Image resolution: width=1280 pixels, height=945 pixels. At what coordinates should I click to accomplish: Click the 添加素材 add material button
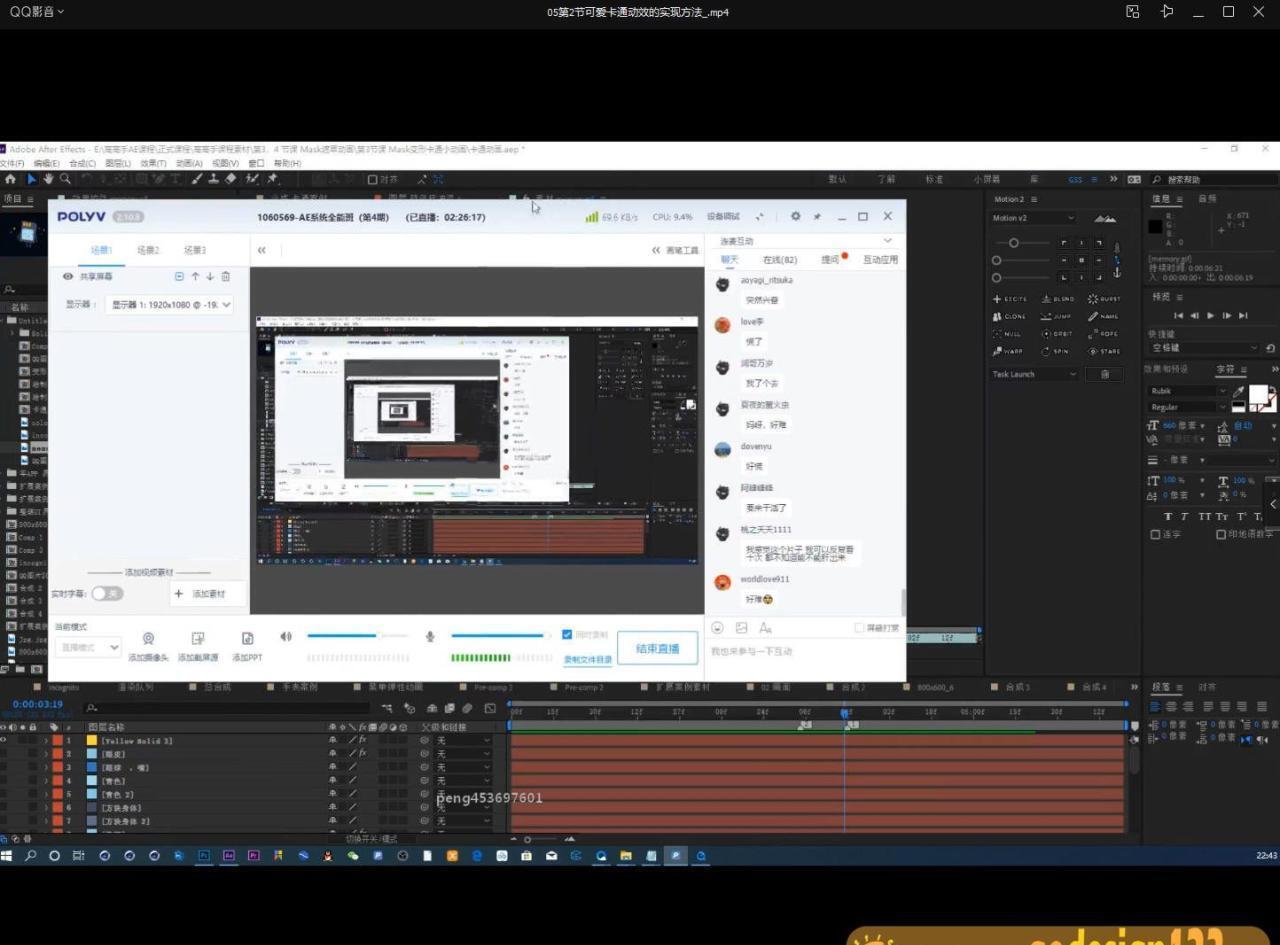pyautogui.click(x=200, y=594)
